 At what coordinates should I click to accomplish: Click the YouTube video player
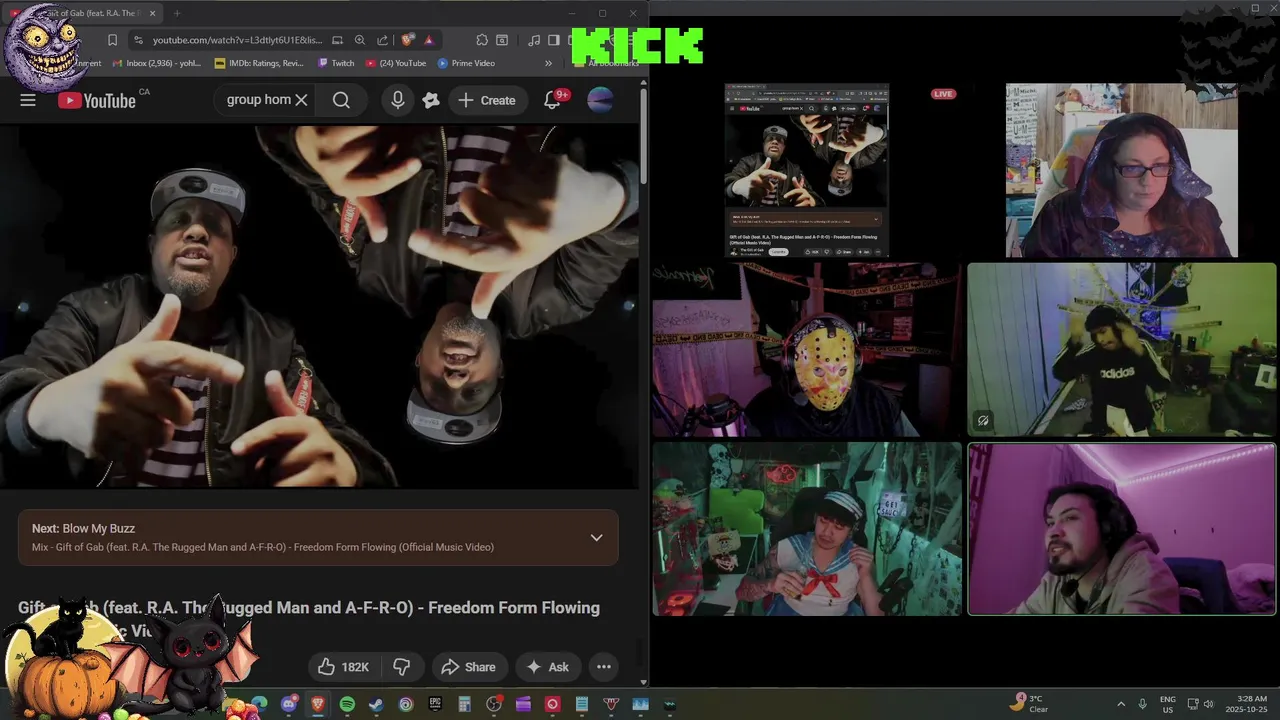click(x=319, y=306)
